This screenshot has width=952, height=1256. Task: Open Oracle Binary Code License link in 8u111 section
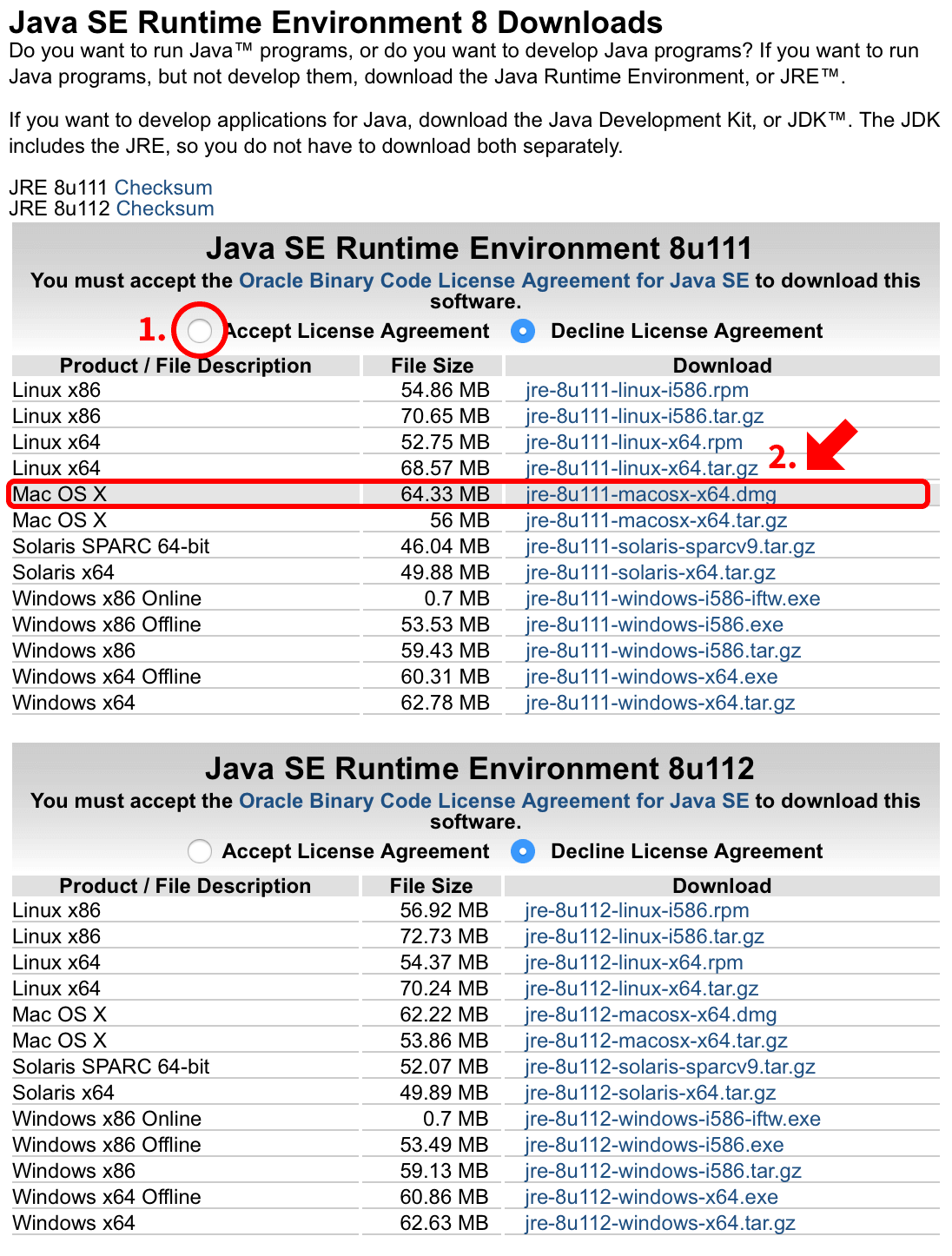click(493, 281)
